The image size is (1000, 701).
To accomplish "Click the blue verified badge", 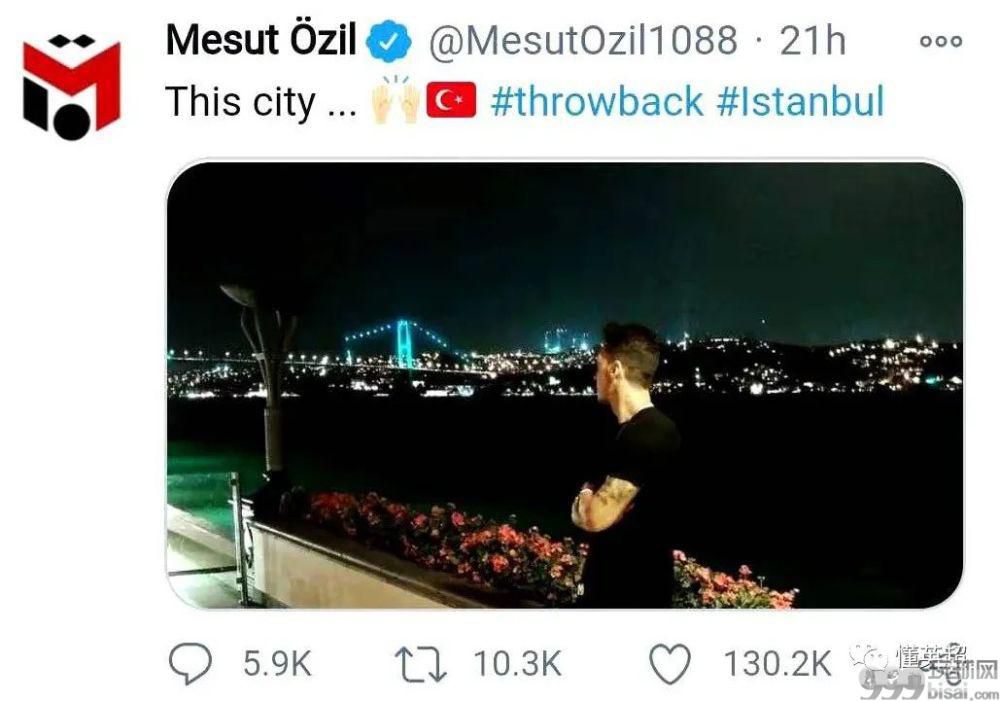I will (388, 41).
